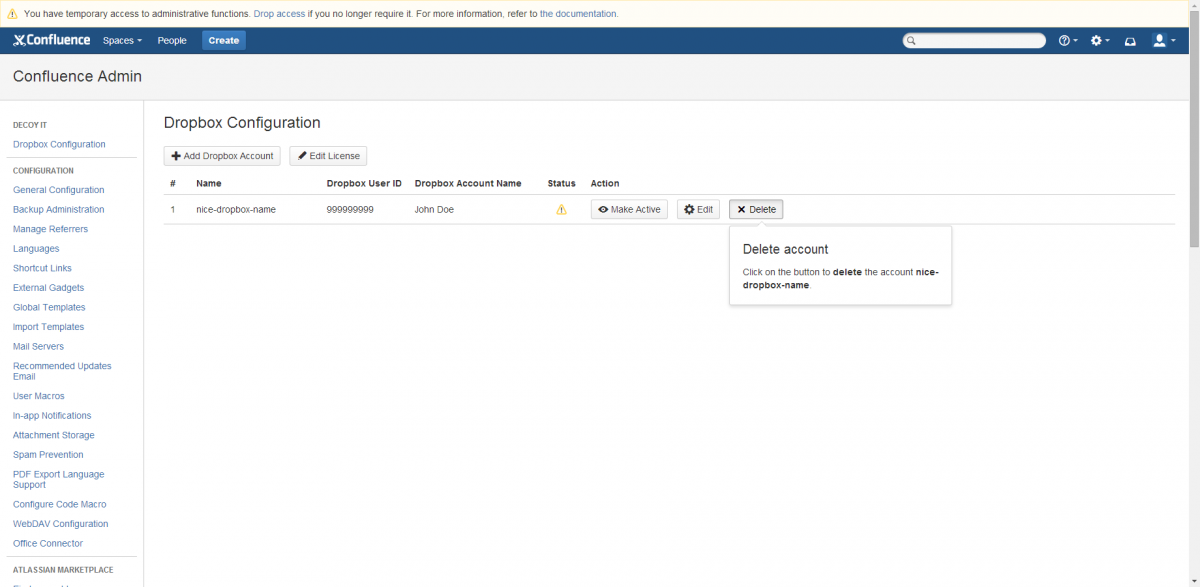This screenshot has width=1200, height=587.
Task: Delete the nice-dropbox-name account
Action: [x=756, y=210]
